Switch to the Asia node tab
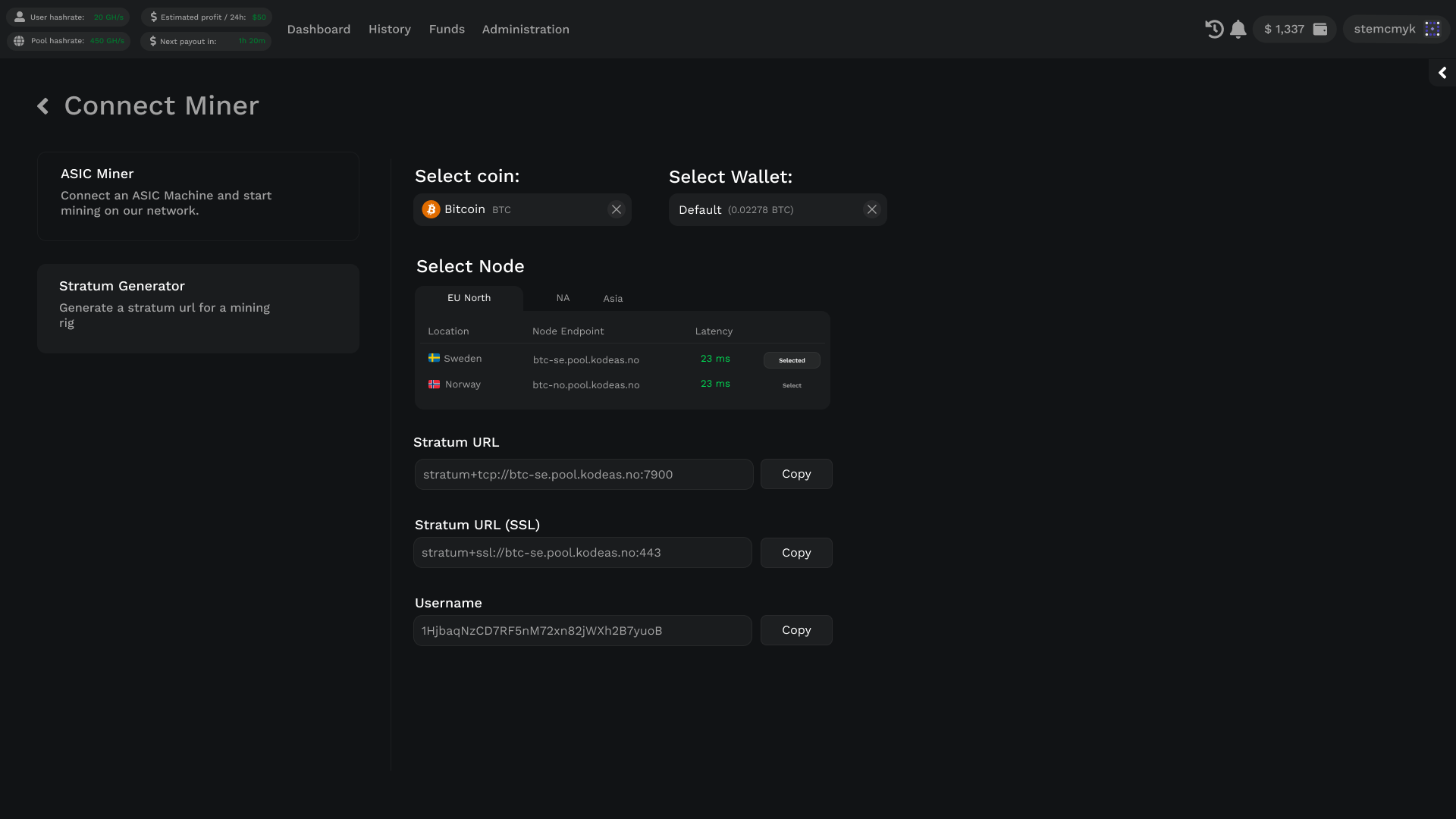Image resolution: width=1456 pixels, height=819 pixels. click(613, 299)
